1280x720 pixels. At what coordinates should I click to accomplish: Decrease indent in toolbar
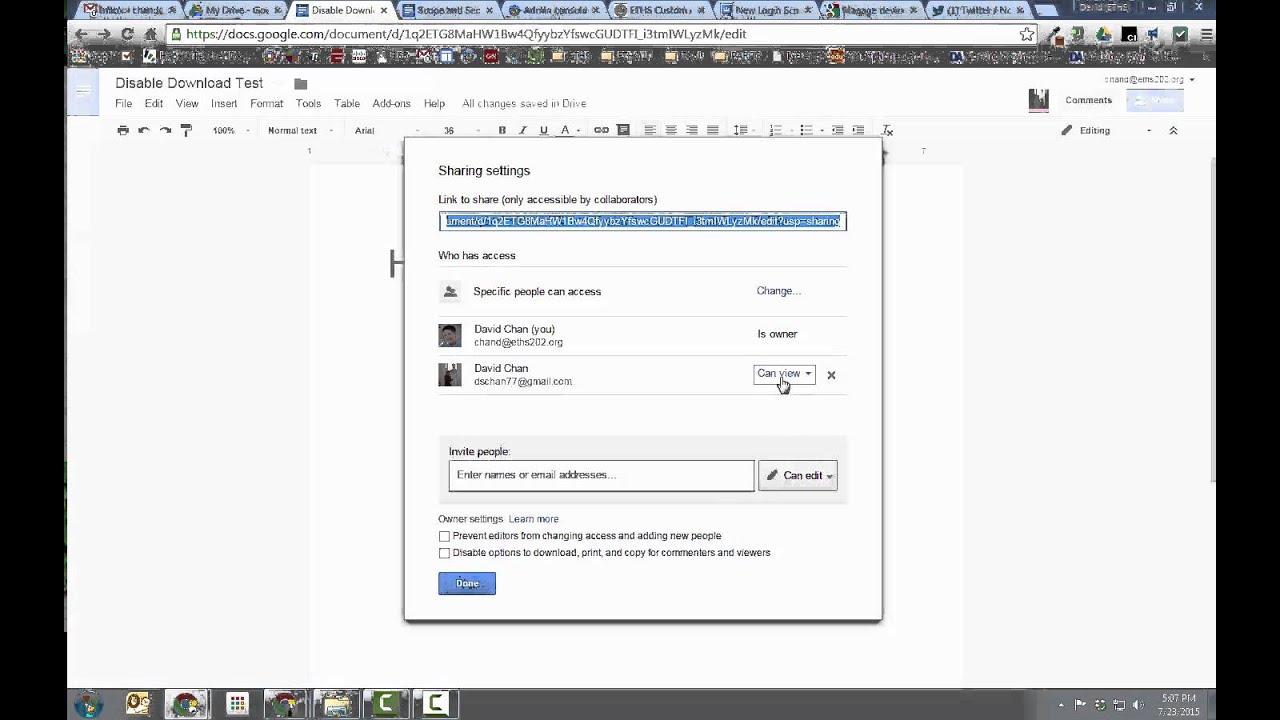point(838,130)
